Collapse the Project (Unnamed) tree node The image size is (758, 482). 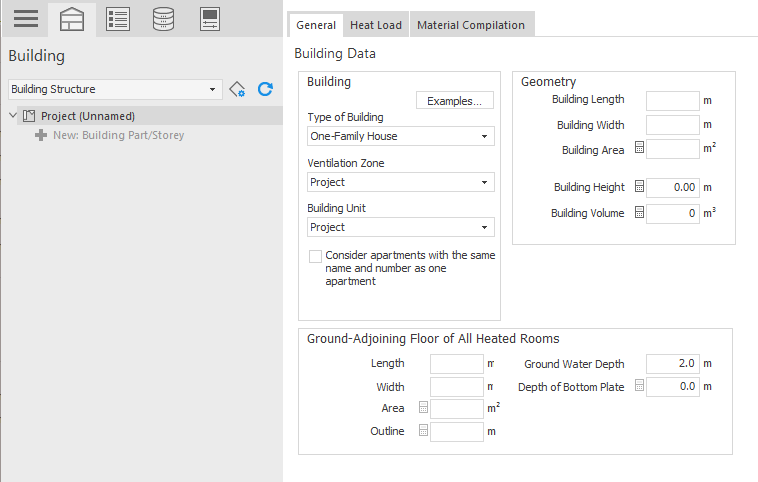pos(13,116)
